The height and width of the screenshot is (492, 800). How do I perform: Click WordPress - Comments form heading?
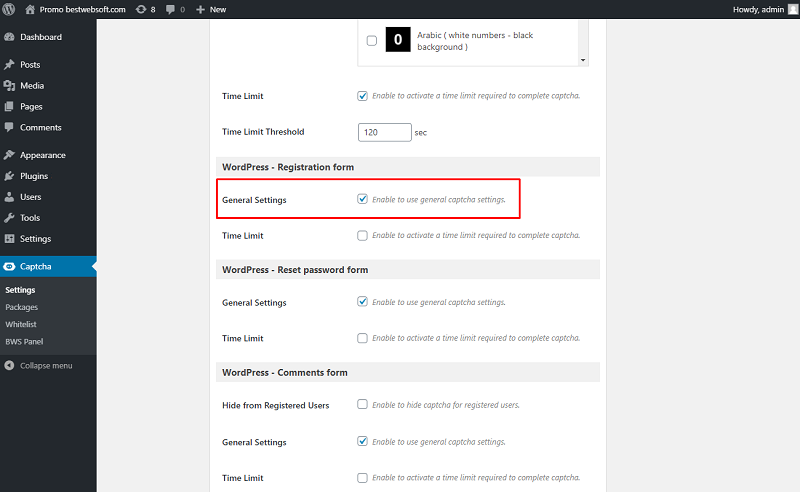(285, 373)
